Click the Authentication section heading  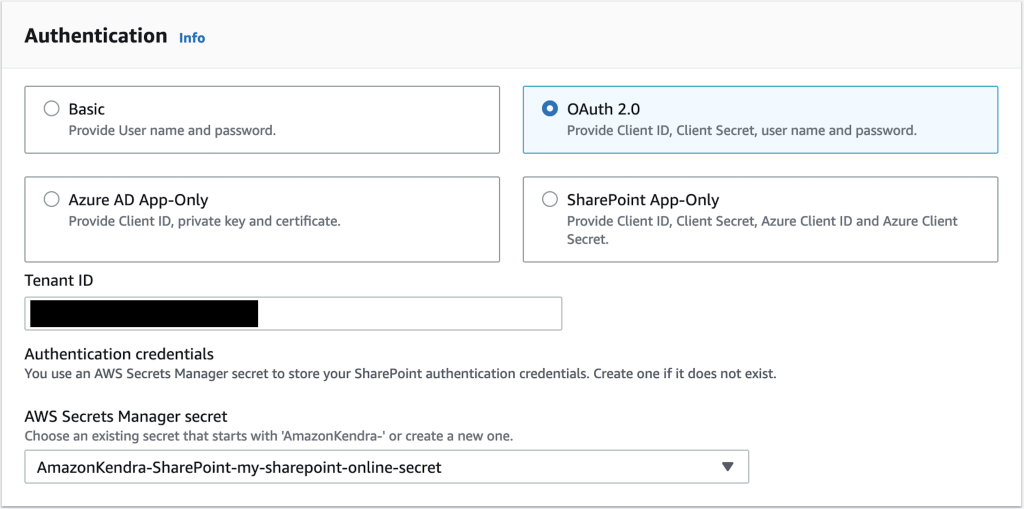coord(96,36)
